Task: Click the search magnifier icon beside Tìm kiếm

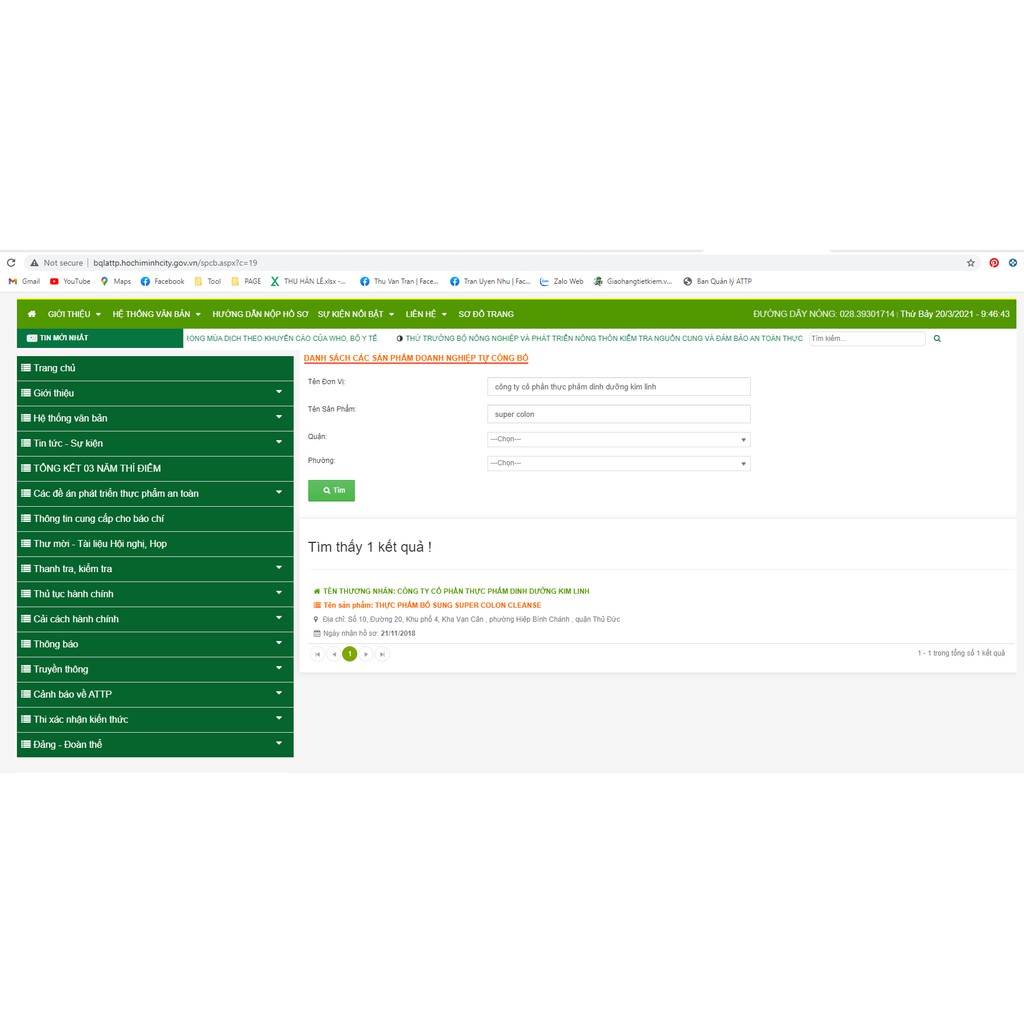Action: click(937, 339)
